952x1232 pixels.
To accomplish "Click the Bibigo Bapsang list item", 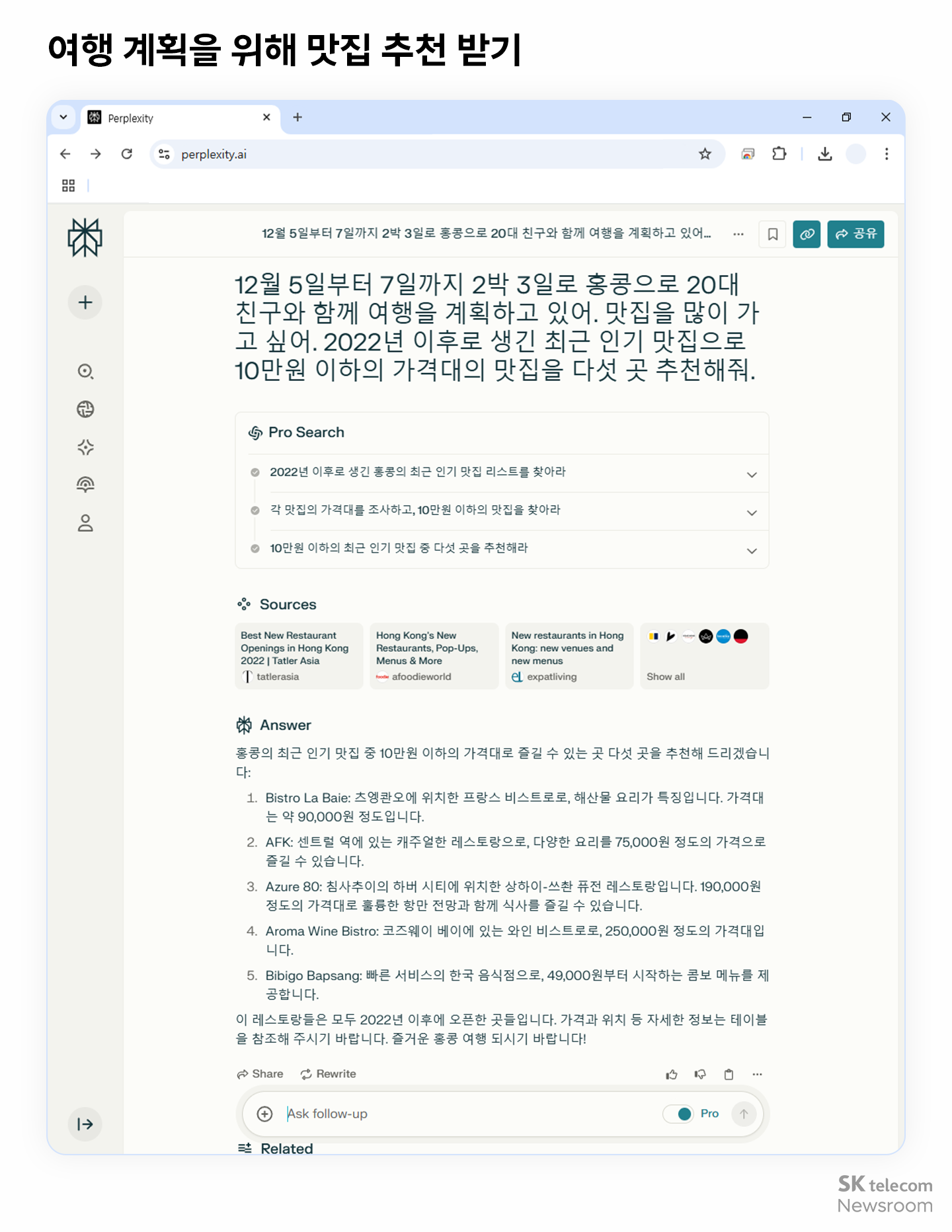I will 516,985.
